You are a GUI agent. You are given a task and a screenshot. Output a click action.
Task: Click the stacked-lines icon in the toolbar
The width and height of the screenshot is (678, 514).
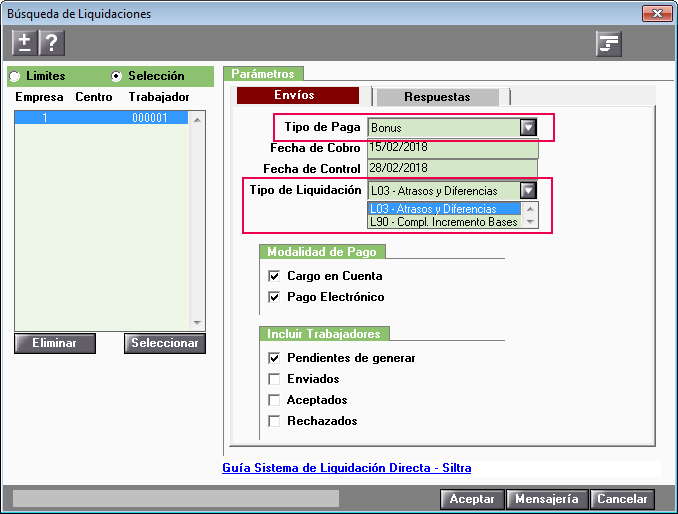(609, 44)
